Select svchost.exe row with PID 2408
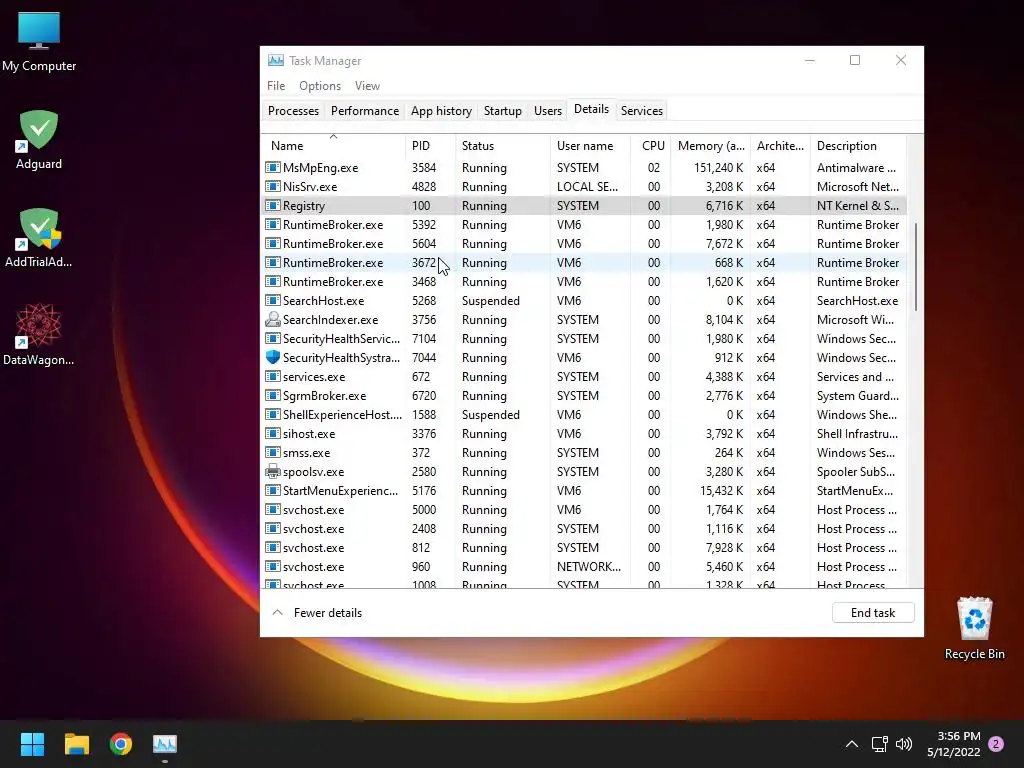1024x768 pixels. (x=584, y=528)
